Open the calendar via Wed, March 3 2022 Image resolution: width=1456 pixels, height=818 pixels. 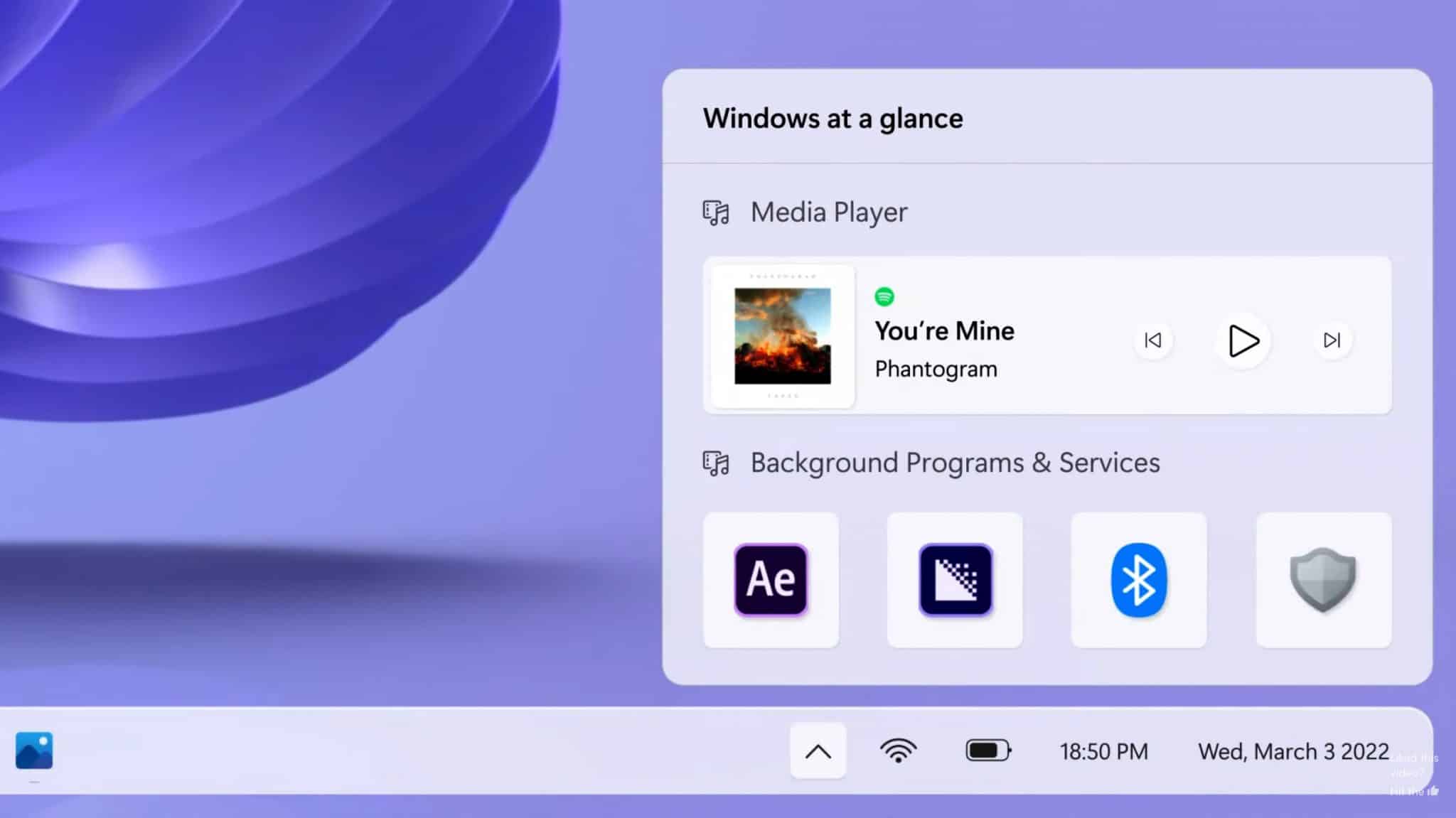1293,750
